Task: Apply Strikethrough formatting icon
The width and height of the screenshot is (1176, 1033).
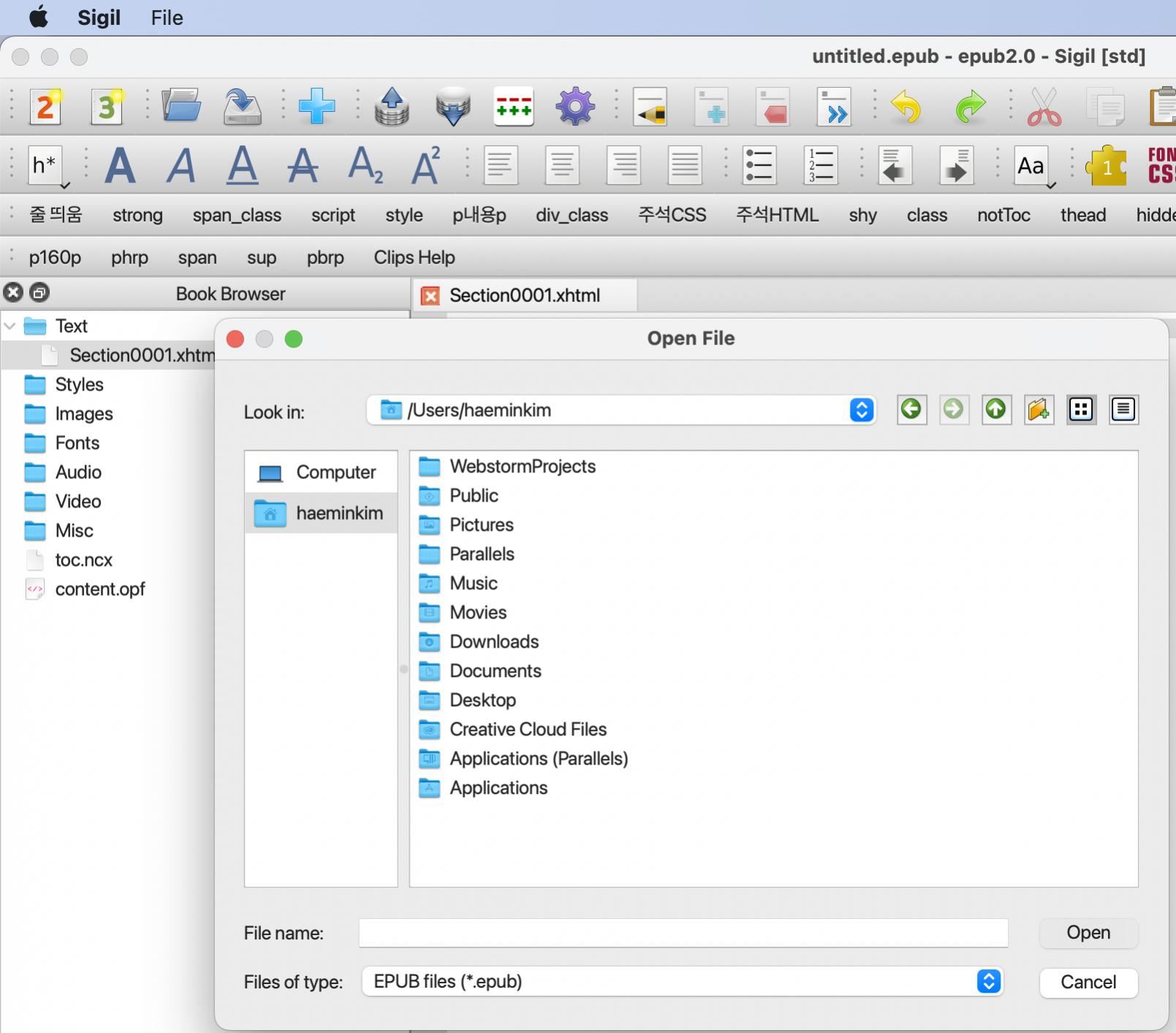Action: click(303, 165)
